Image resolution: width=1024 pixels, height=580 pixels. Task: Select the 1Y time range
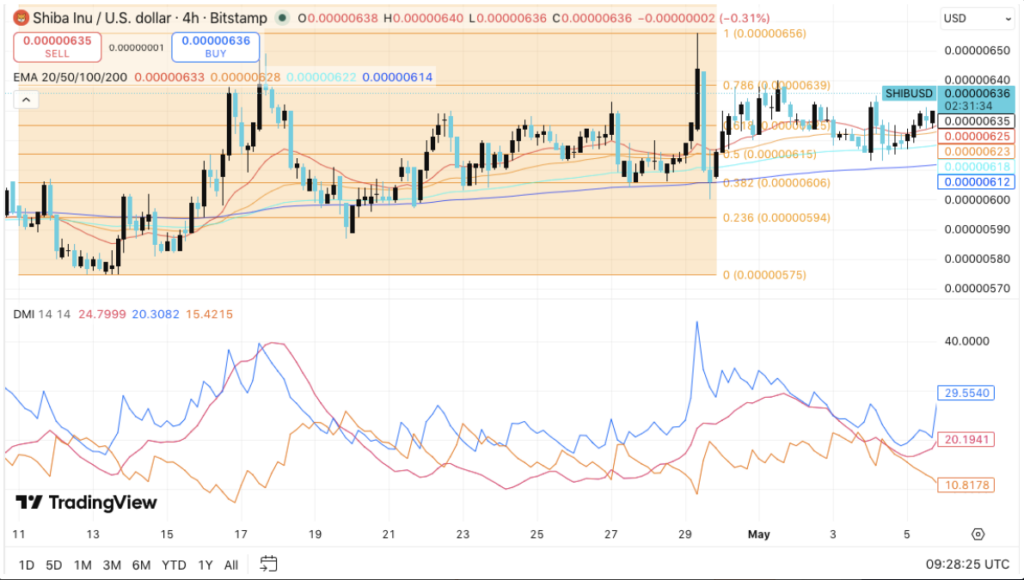pyautogui.click(x=205, y=565)
